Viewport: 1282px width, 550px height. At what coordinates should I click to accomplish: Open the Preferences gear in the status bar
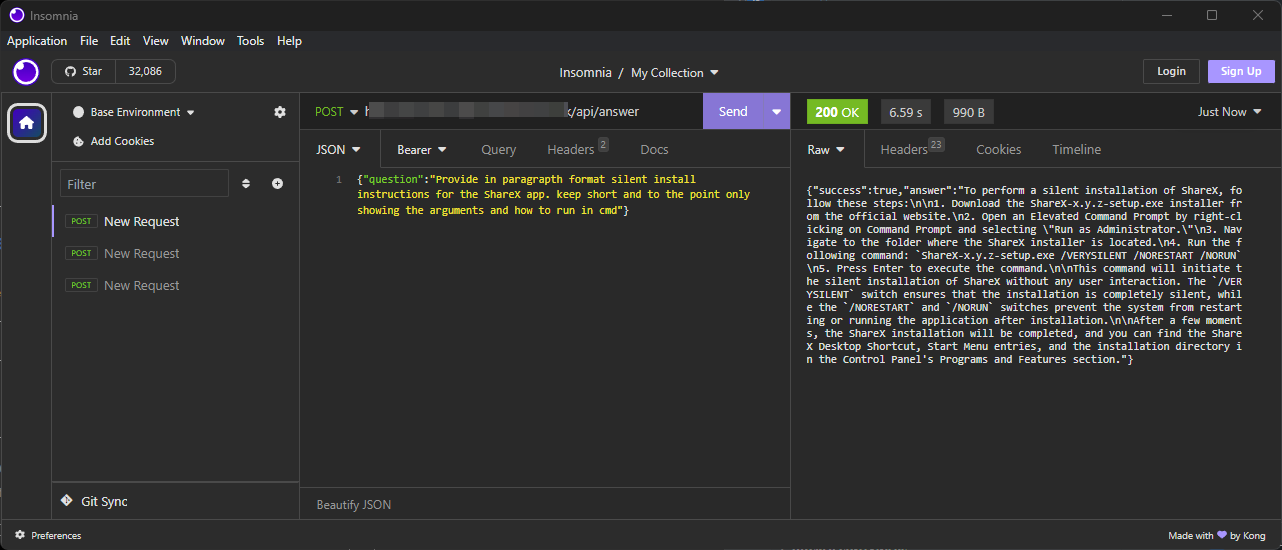(20, 536)
